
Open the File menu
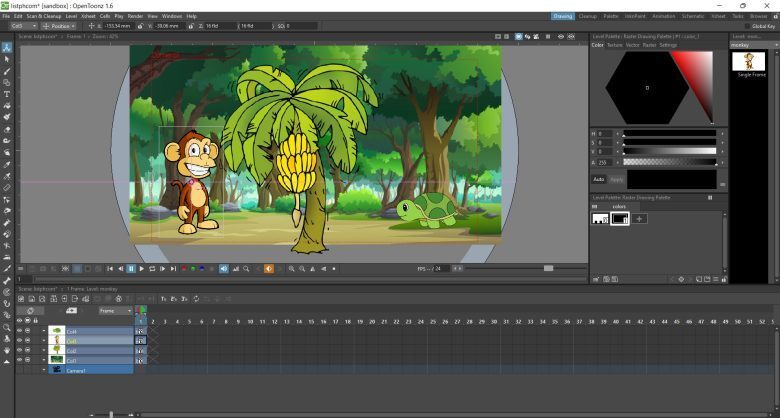(6, 16)
